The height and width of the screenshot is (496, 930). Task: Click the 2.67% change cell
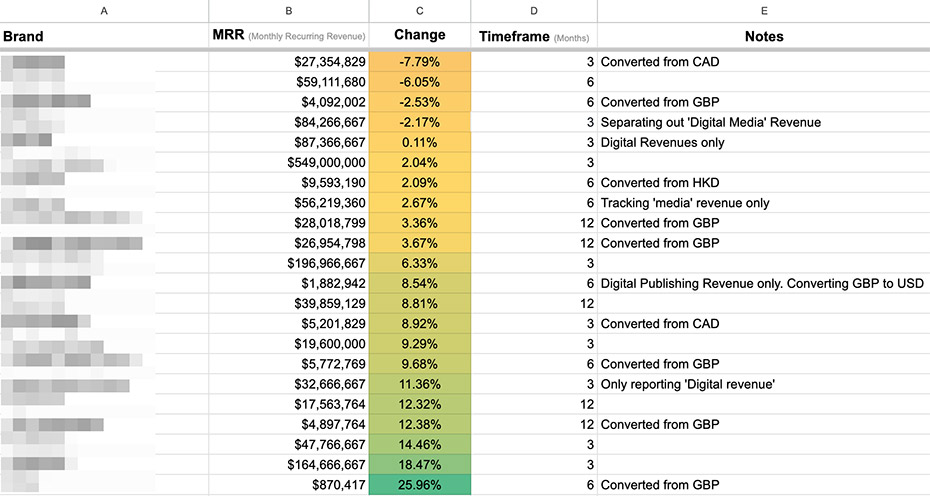click(420, 203)
